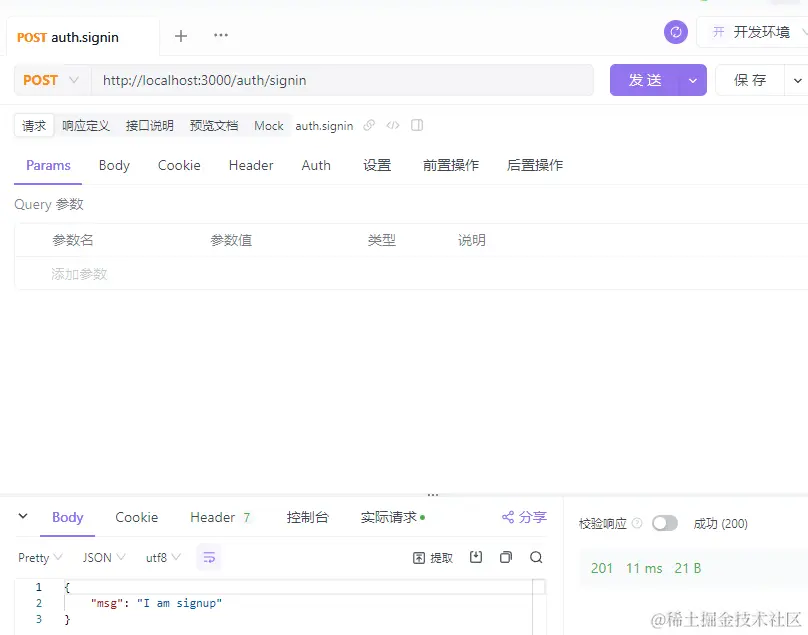Add a new request tab with plus icon
The width and height of the screenshot is (808, 635).
point(181,36)
